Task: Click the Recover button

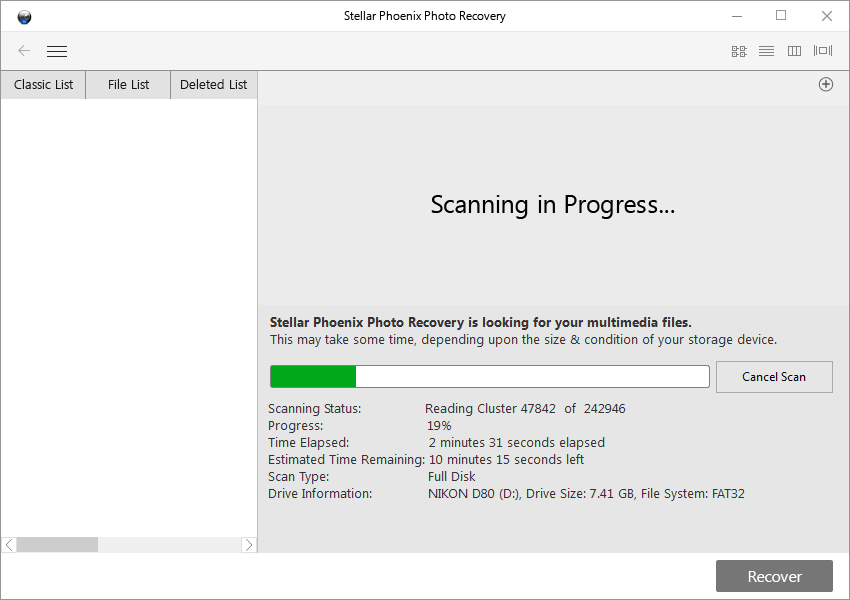Action: click(774, 576)
